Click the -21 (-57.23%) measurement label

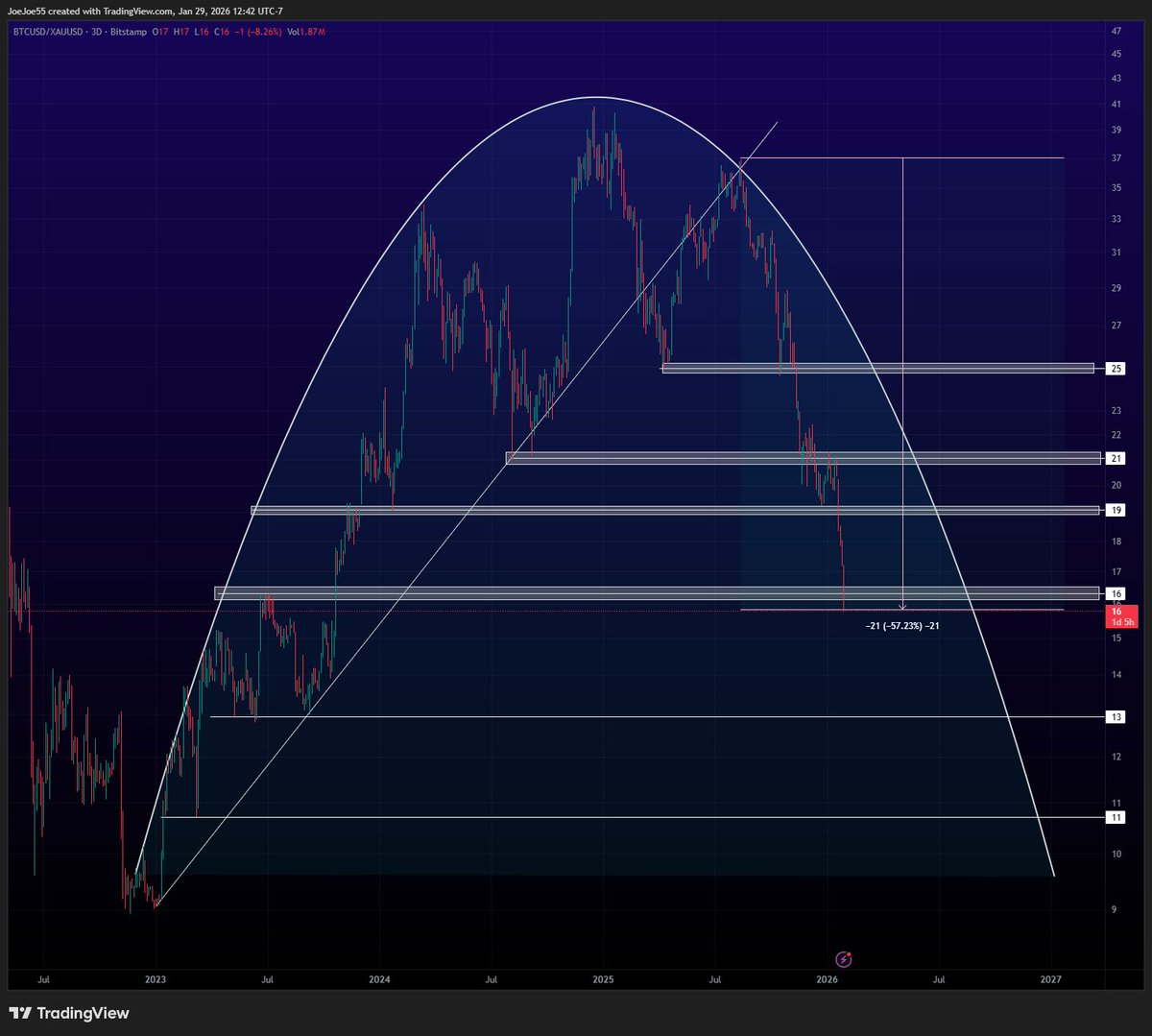(900, 625)
